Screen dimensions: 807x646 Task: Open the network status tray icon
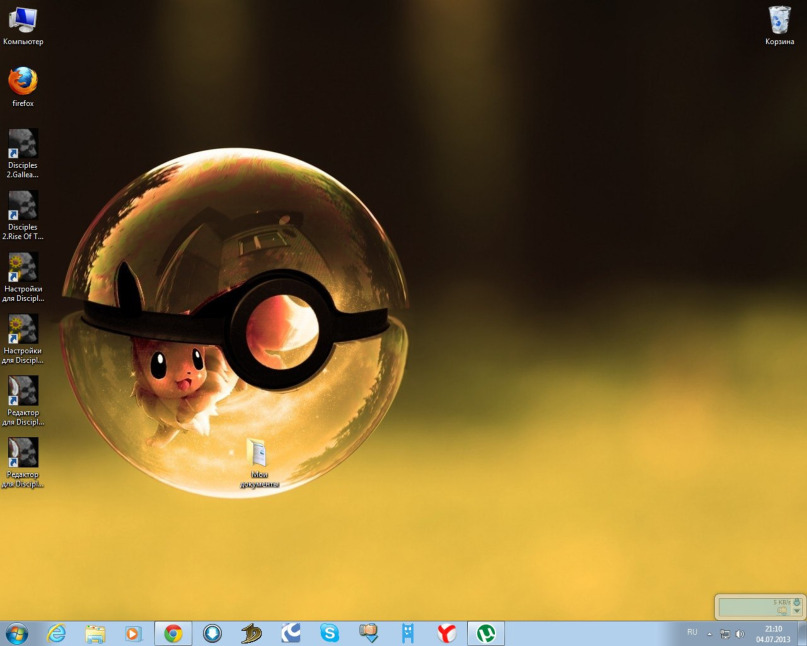pos(724,633)
